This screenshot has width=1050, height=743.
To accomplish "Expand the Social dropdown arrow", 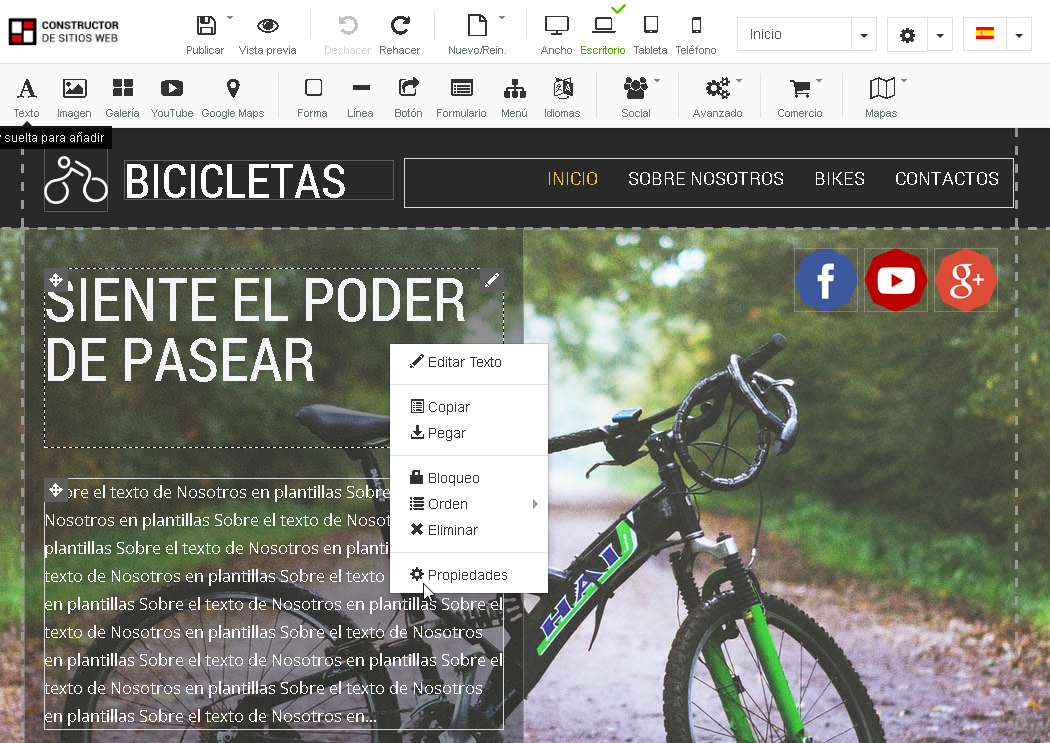I will pos(657,80).
